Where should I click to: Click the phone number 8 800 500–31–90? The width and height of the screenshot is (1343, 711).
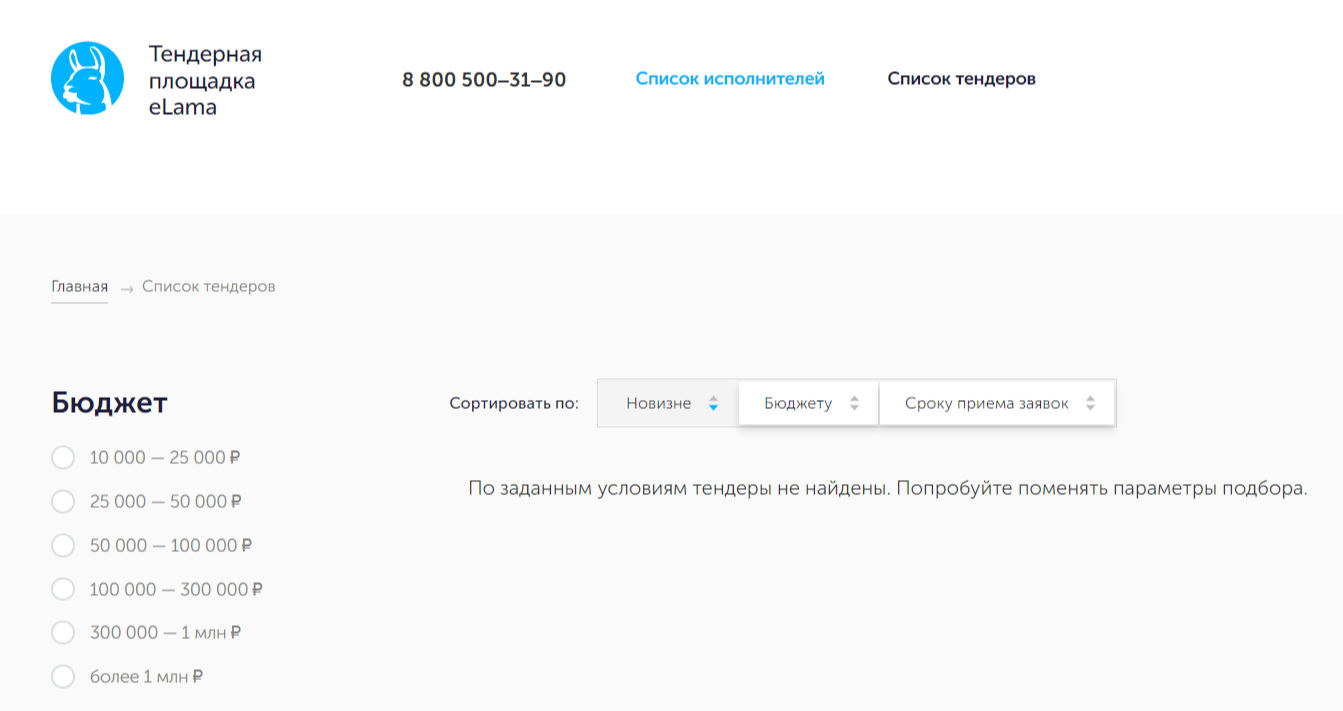click(484, 79)
